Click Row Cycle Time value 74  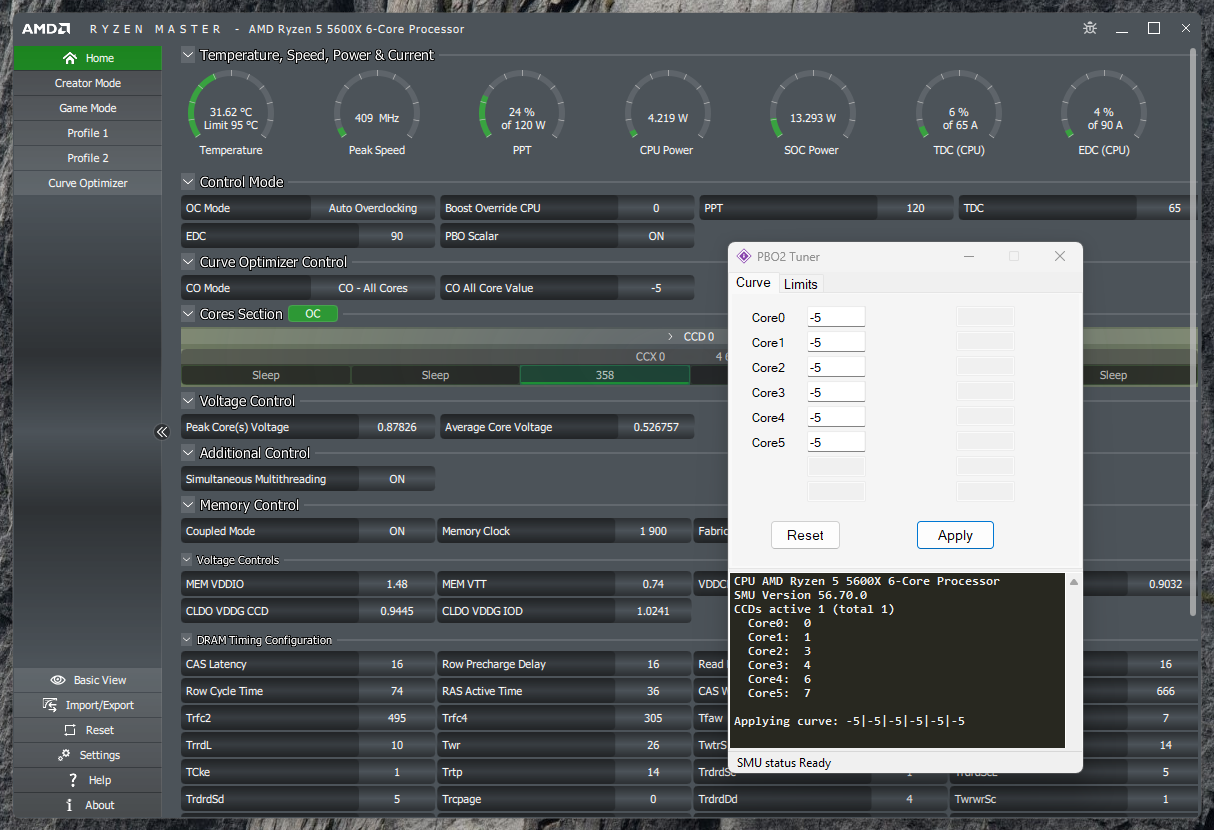(x=397, y=691)
